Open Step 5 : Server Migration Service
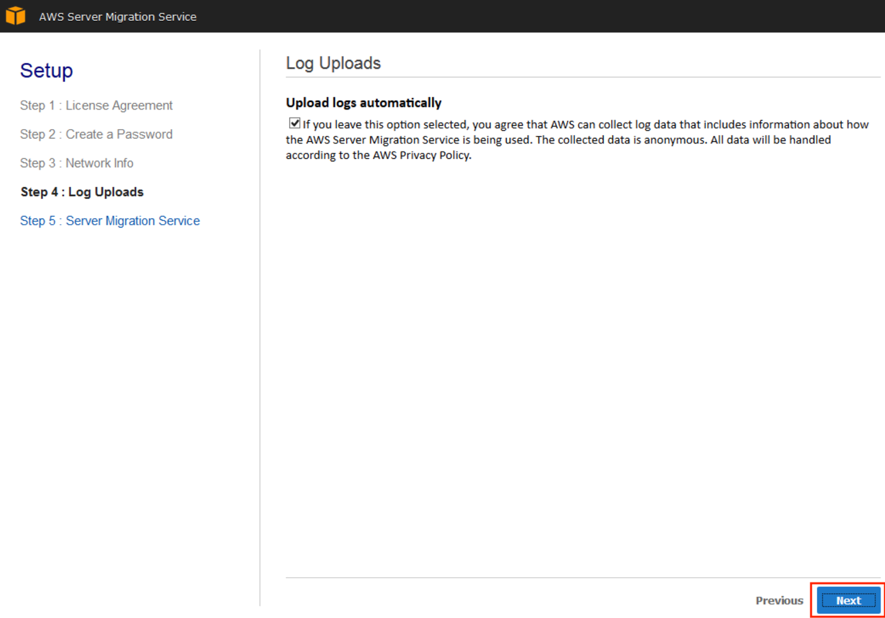Screen dimensions: 885x618 coord(110,221)
